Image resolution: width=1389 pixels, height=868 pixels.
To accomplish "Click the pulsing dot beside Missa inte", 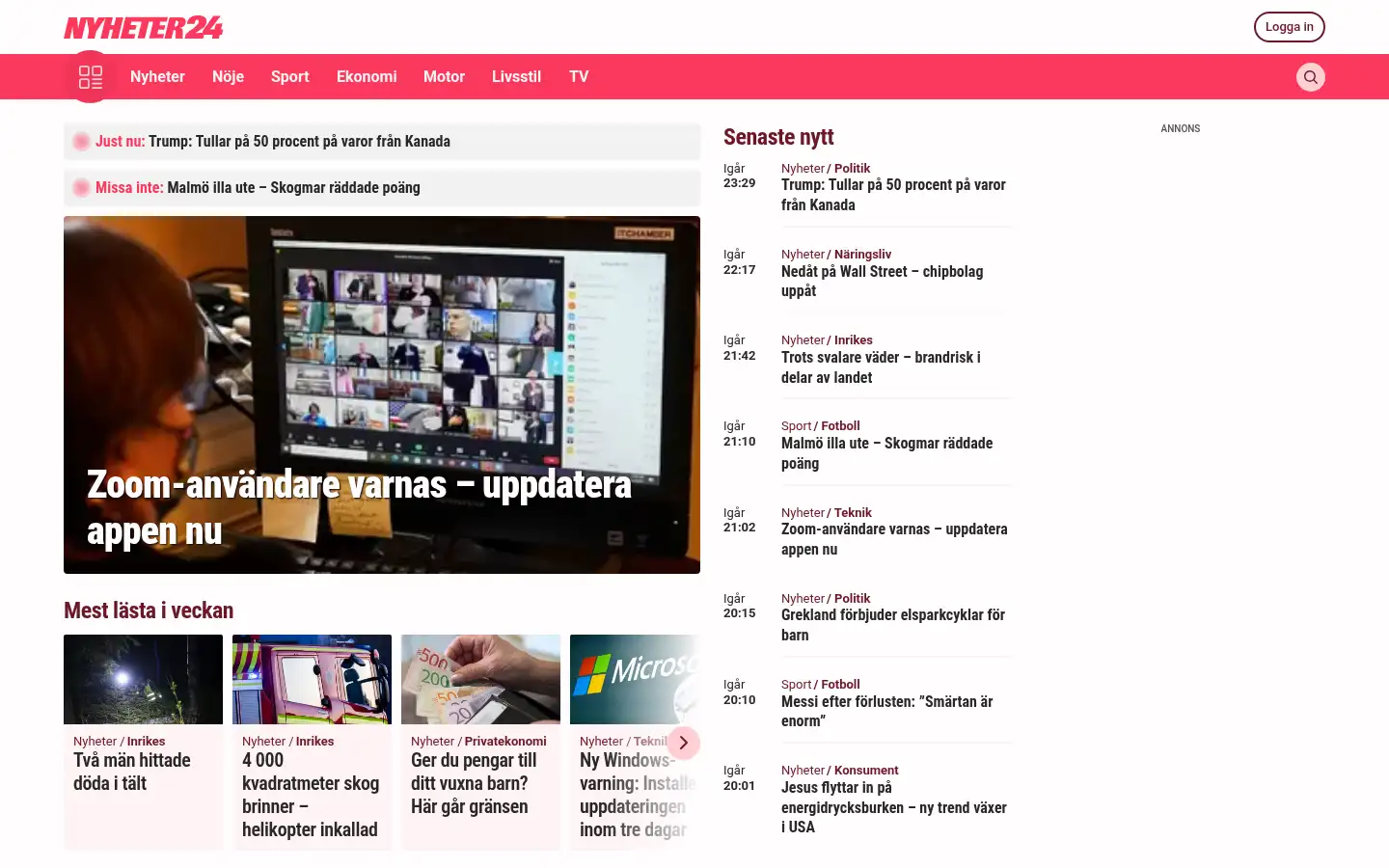I will [x=81, y=188].
